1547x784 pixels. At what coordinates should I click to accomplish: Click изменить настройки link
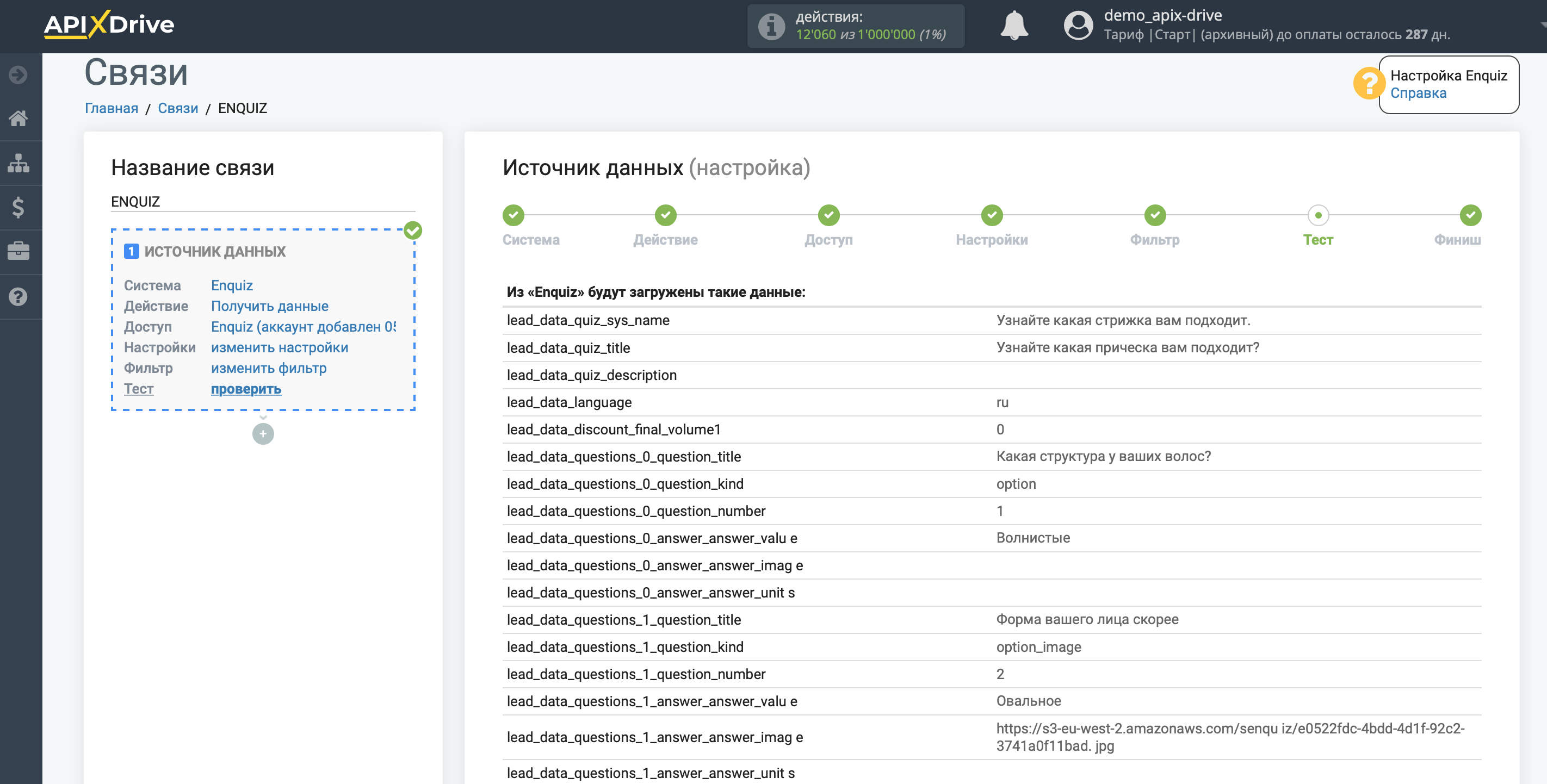coord(279,347)
